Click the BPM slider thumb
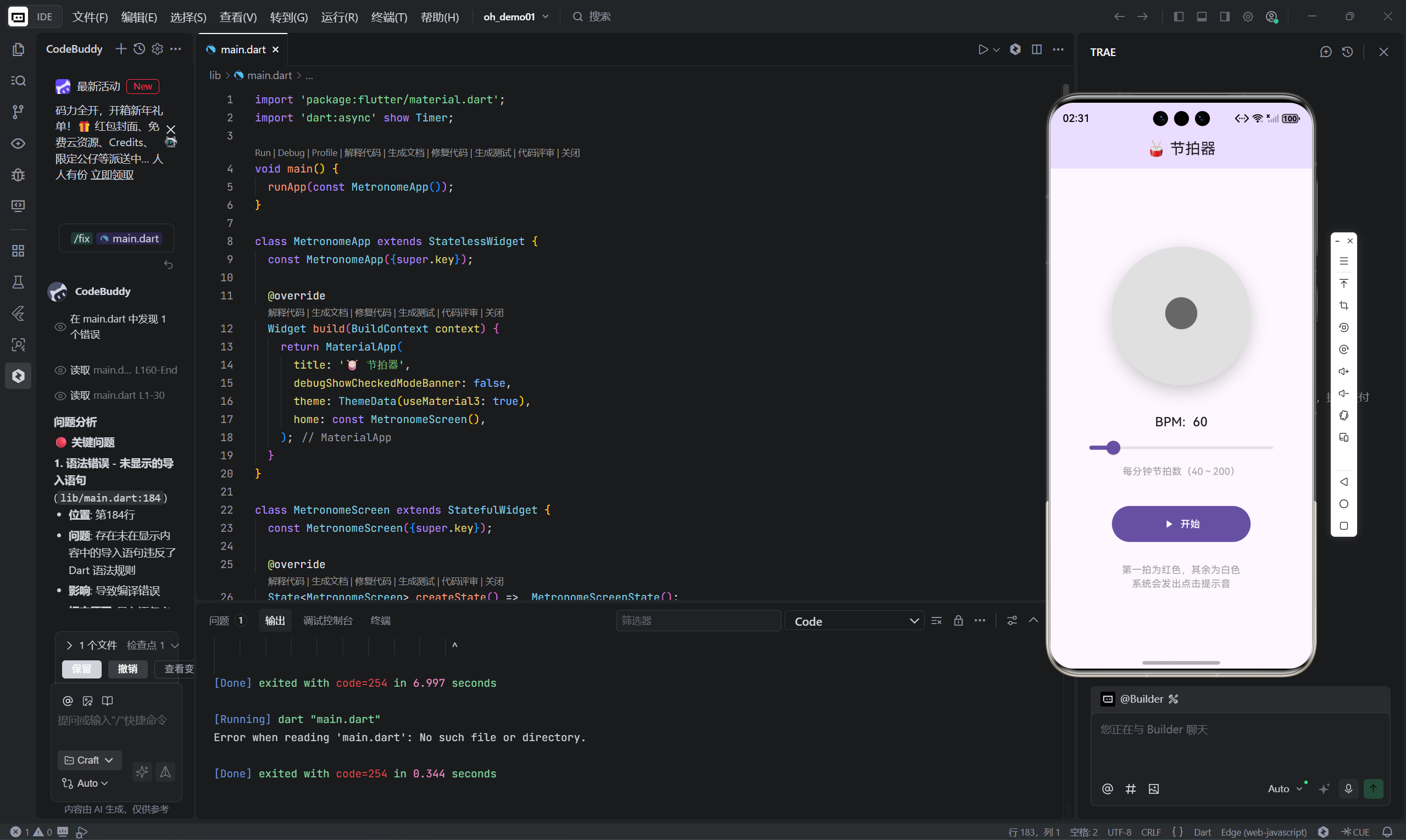 pyautogui.click(x=1113, y=448)
